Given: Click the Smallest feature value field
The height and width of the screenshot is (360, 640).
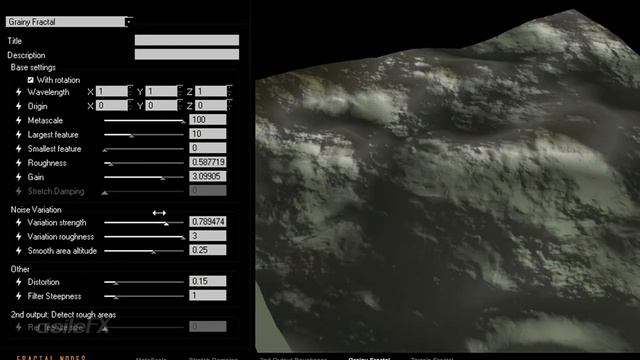Looking at the screenshot, I should (x=208, y=148).
